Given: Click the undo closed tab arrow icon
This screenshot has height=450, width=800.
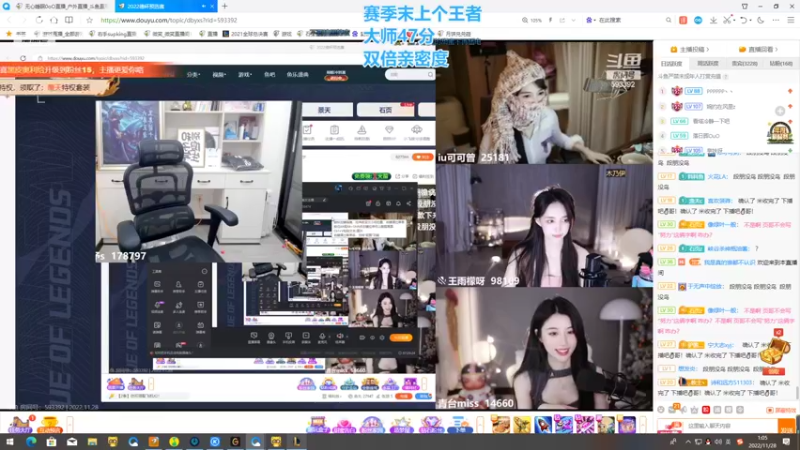Looking at the screenshot, I should (743, 20).
